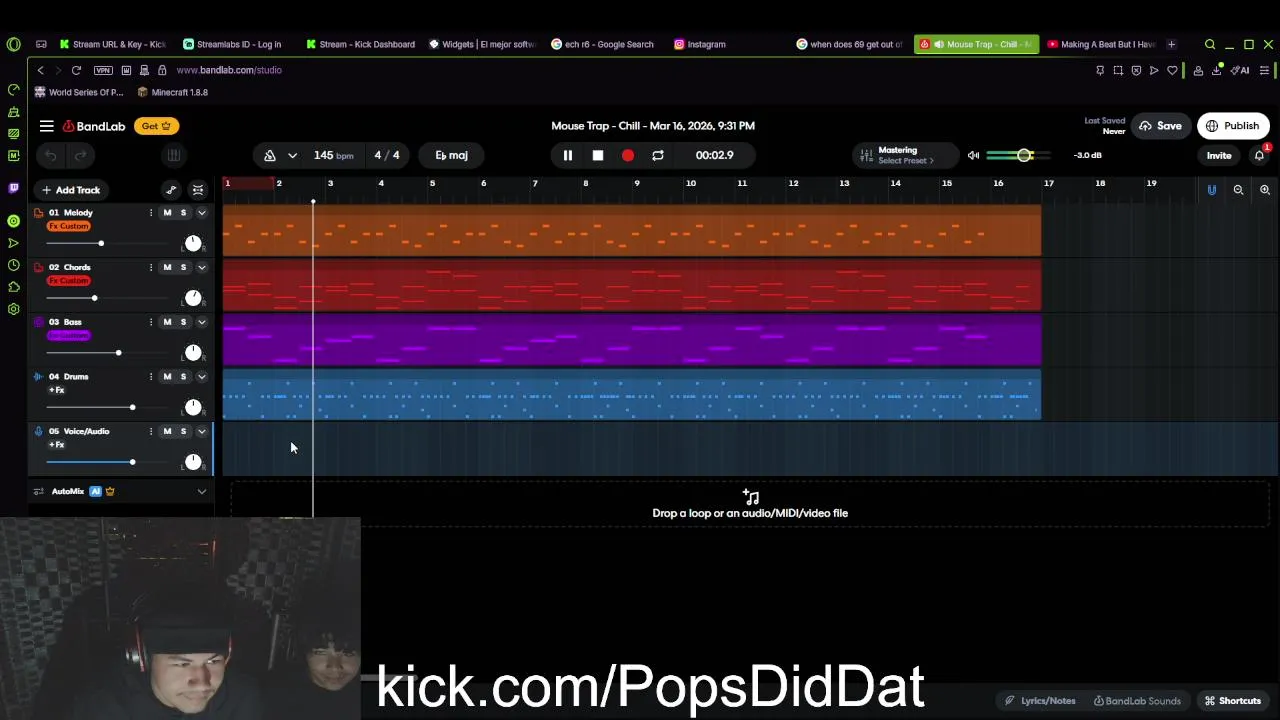The height and width of the screenshot is (720, 1280).
Task: Stop playback
Action: tap(597, 155)
